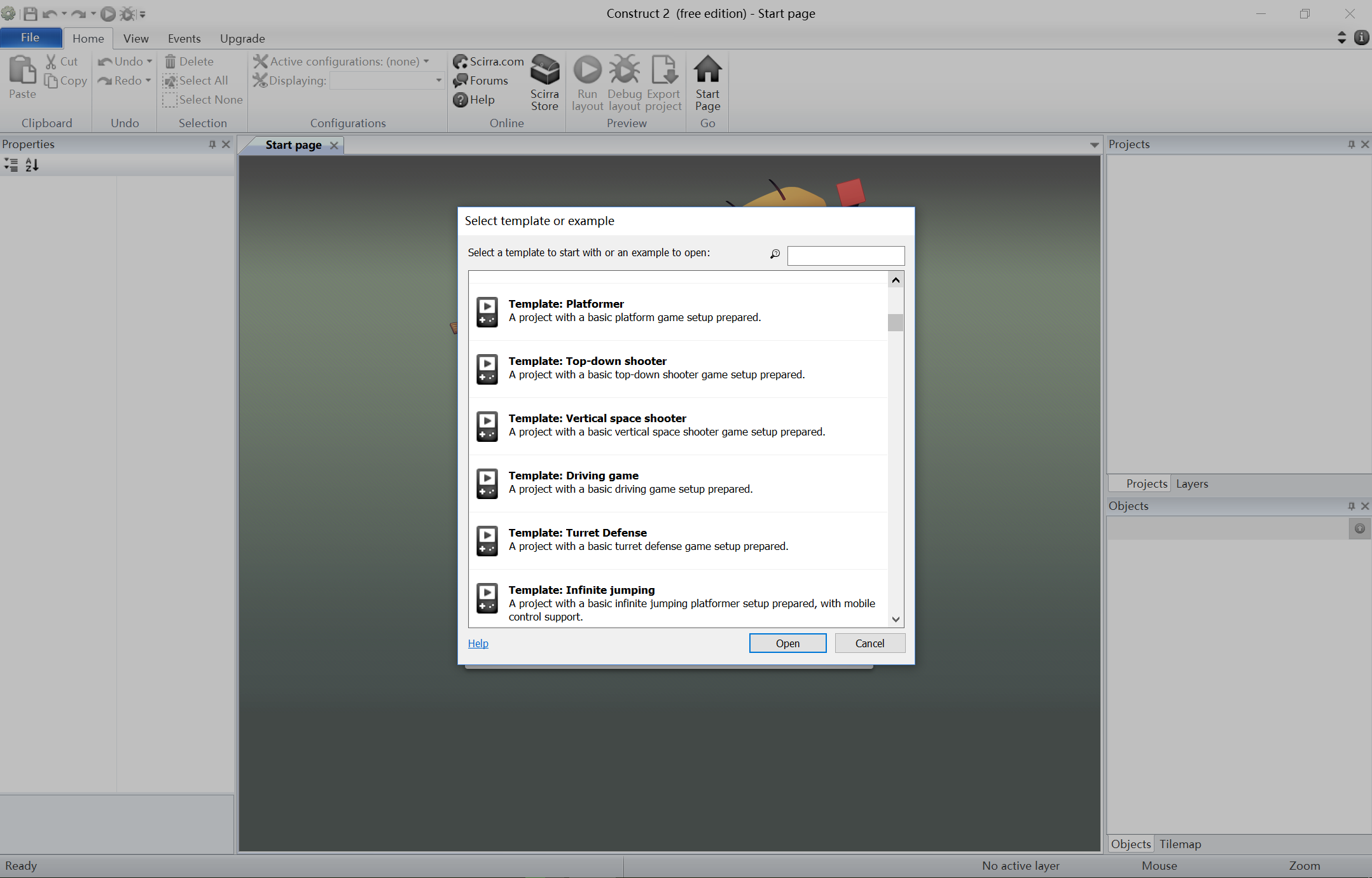
Task: Select Template: Driving game entry
Action: point(678,483)
